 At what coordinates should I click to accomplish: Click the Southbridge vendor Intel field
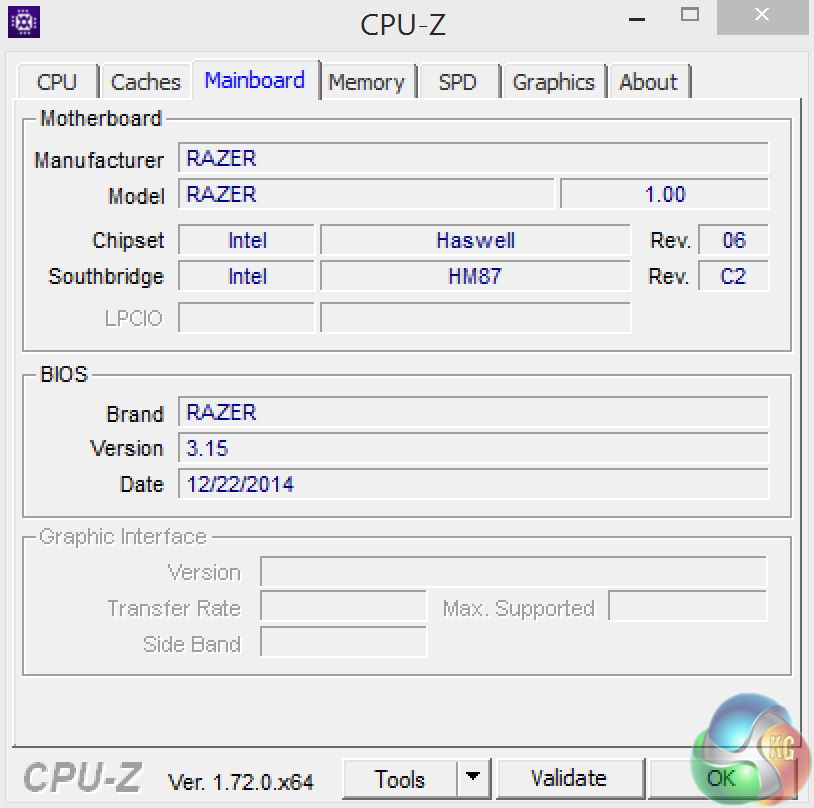click(x=247, y=276)
